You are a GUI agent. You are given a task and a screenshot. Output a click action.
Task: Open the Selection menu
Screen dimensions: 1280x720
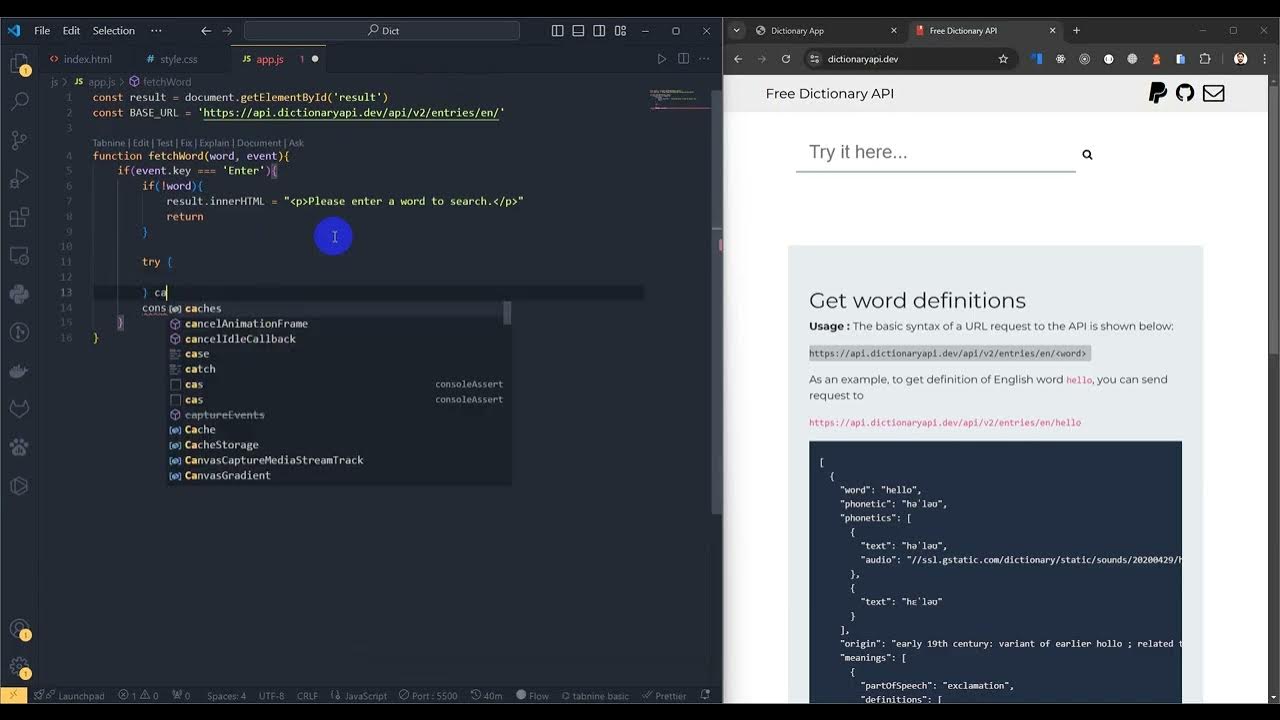tap(114, 31)
